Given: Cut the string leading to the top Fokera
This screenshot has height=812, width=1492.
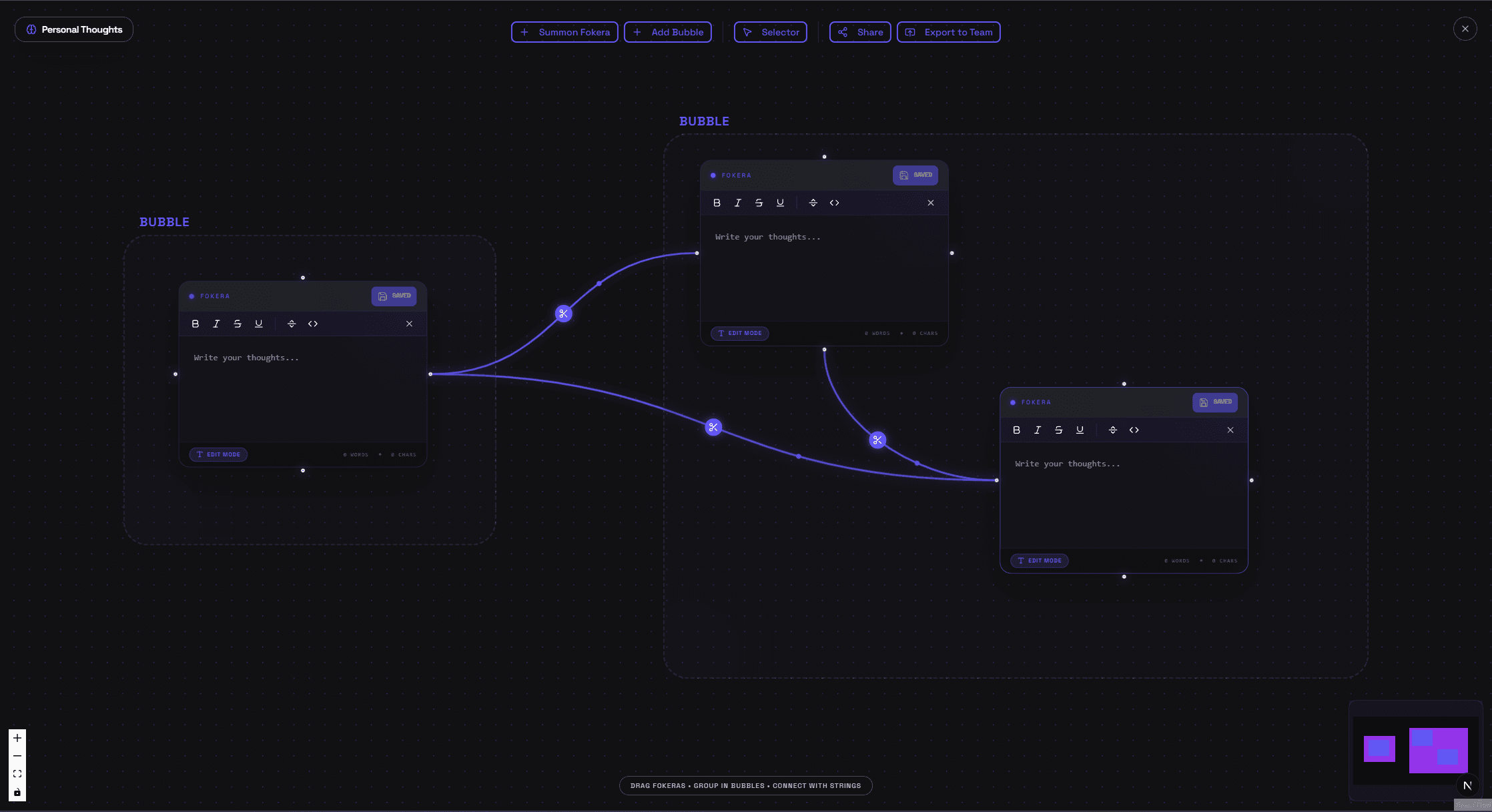Looking at the screenshot, I should point(564,314).
